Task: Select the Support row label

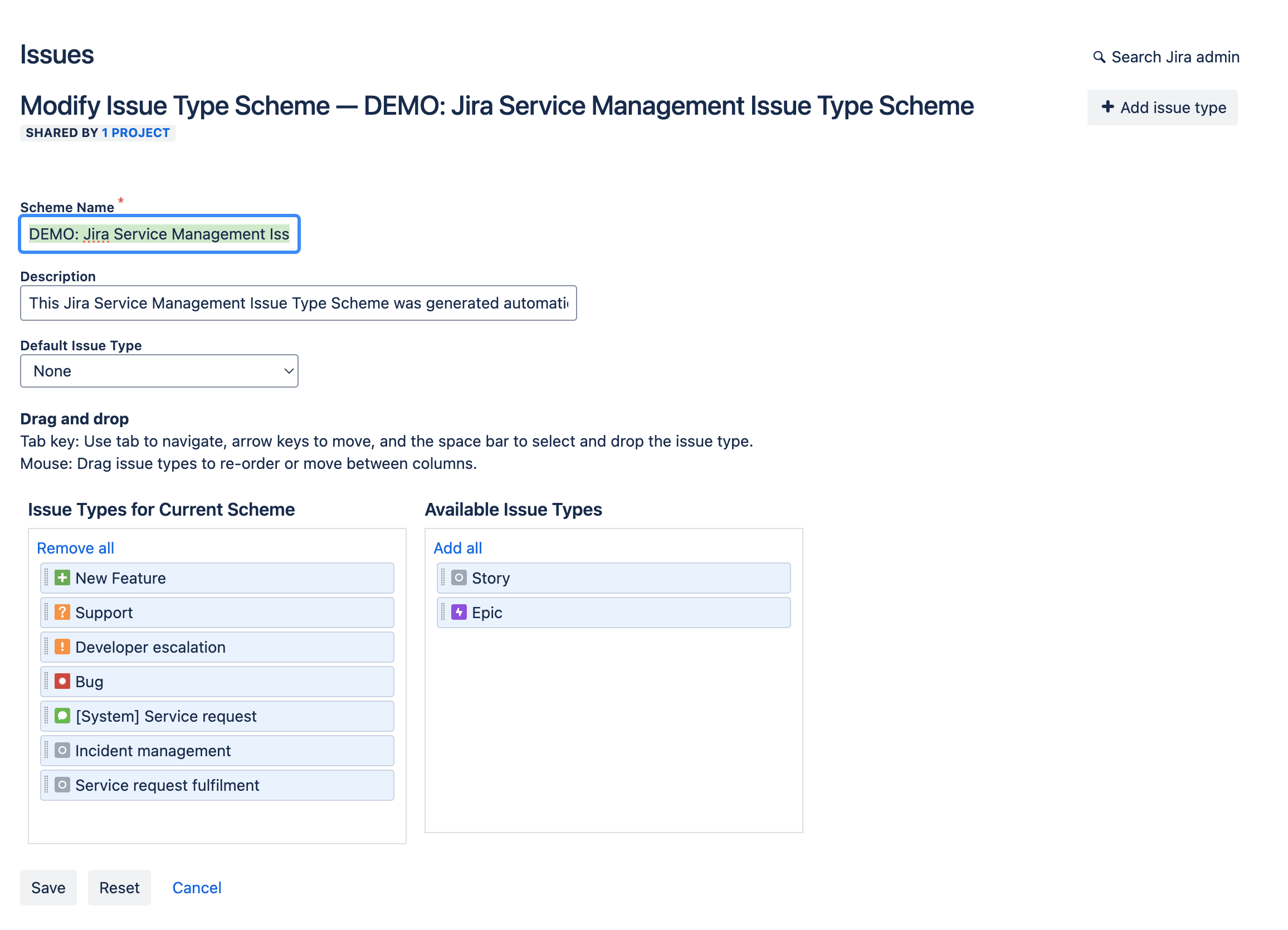Action: (x=104, y=613)
